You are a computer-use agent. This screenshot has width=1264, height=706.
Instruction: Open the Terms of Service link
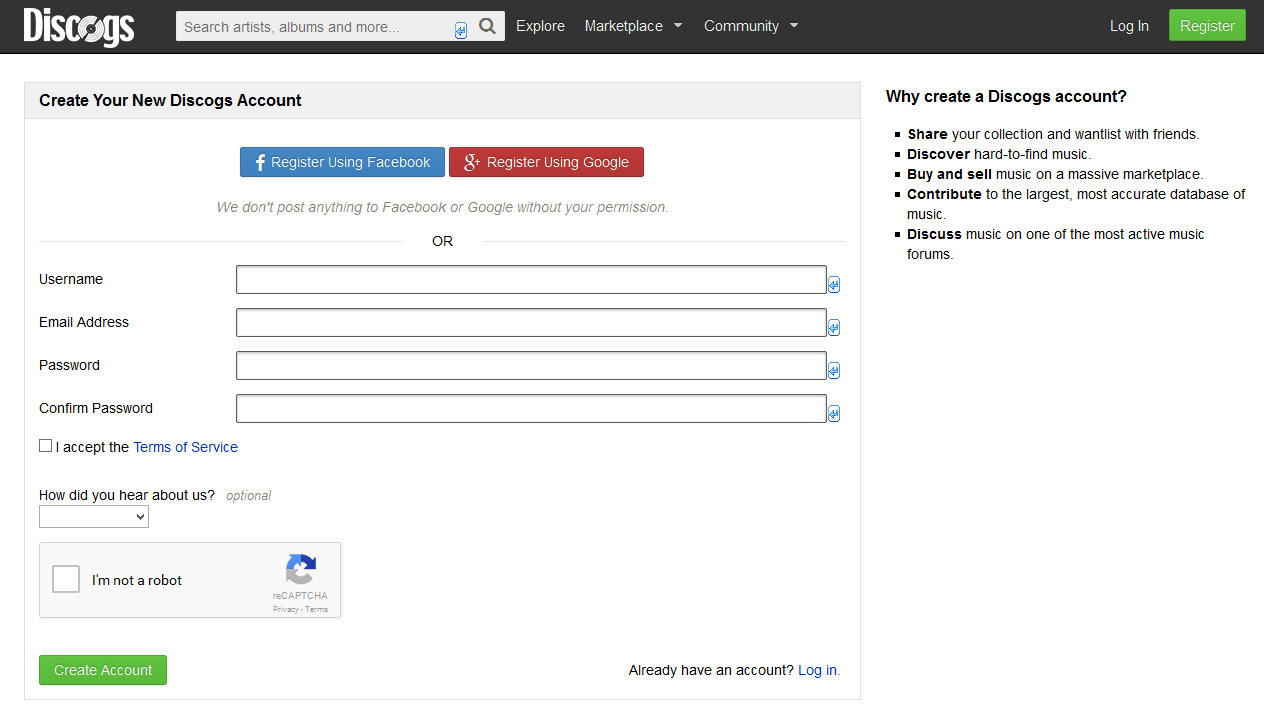pos(185,447)
